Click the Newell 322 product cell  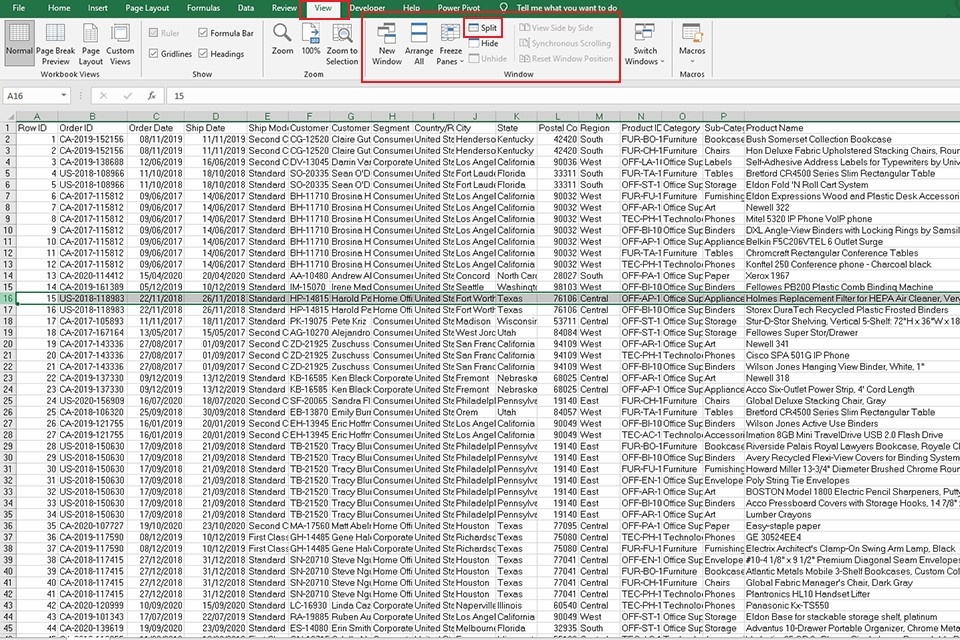pyautogui.click(x=852, y=208)
